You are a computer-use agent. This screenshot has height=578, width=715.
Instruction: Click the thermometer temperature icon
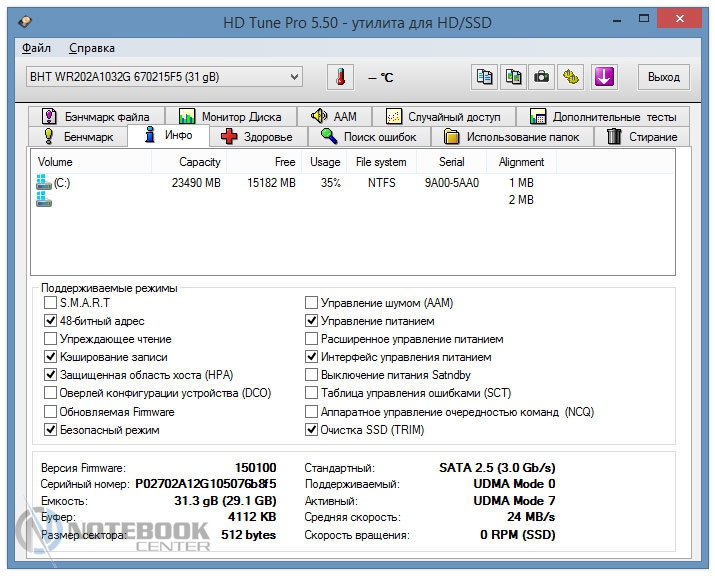pyautogui.click(x=341, y=77)
